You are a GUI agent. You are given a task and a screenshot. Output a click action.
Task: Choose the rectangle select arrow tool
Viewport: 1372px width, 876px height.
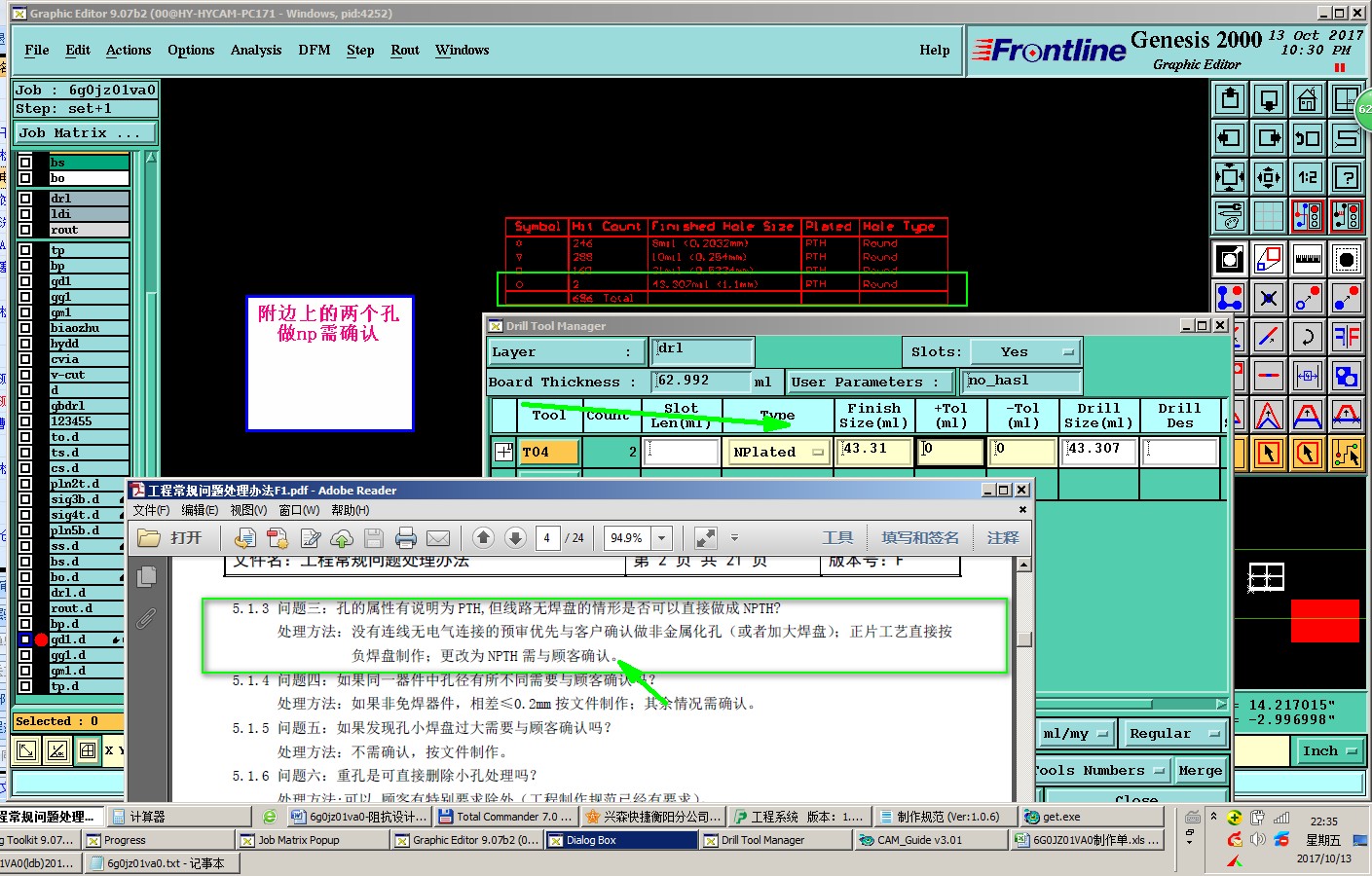[1269, 454]
